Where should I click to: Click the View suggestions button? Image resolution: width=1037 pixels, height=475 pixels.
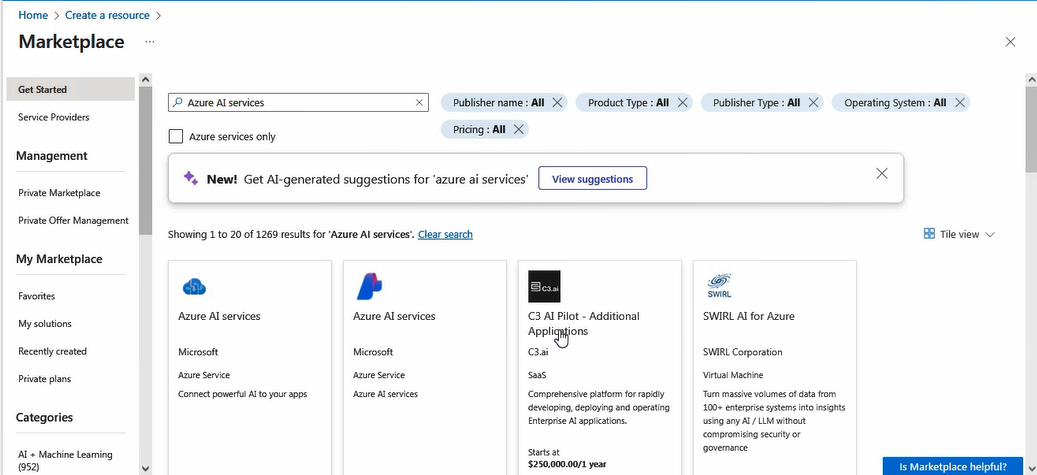point(592,179)
